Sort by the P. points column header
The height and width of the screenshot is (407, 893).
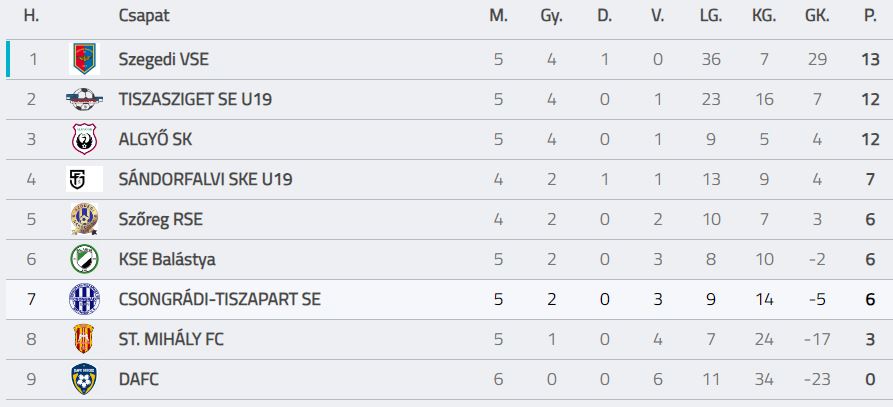[870, 16]
